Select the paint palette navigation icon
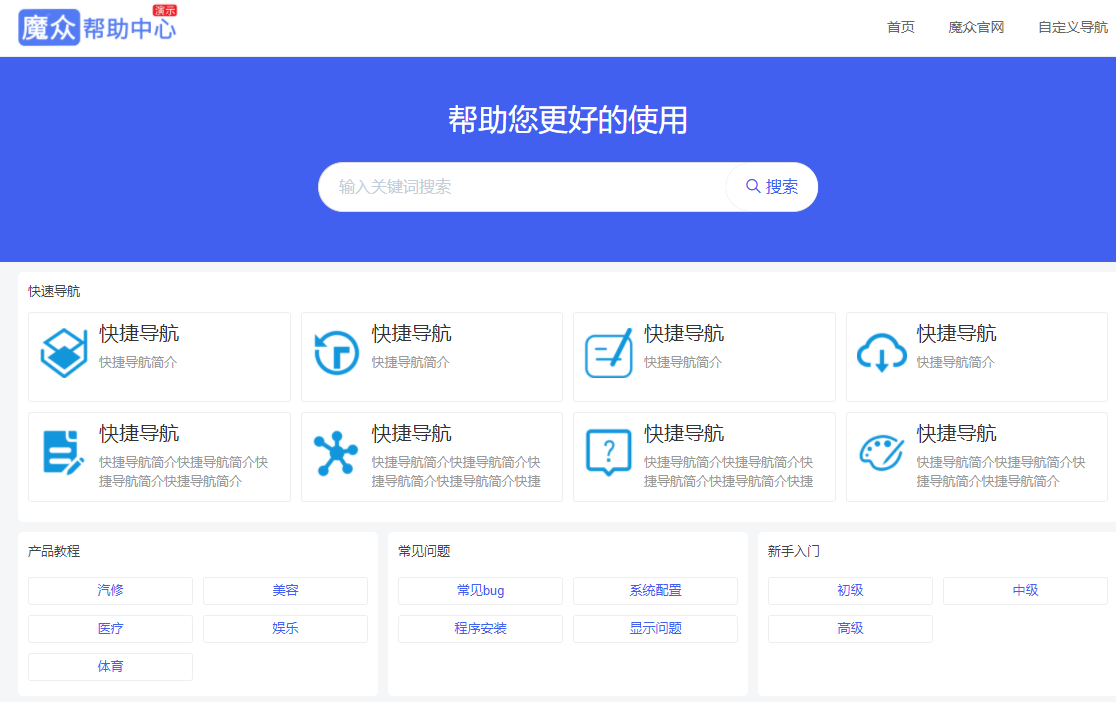 point(882,452)
